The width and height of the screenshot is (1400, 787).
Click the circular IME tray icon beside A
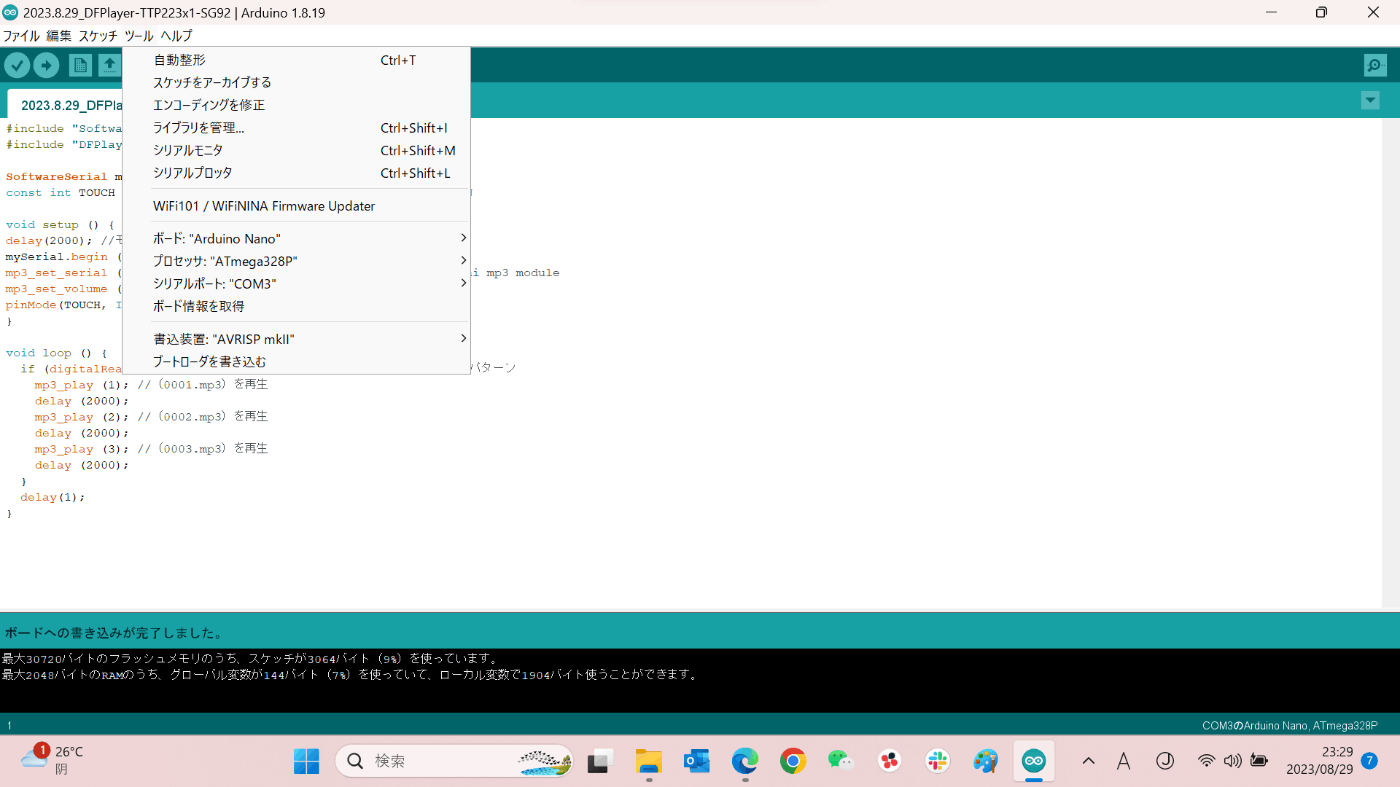1165,761
